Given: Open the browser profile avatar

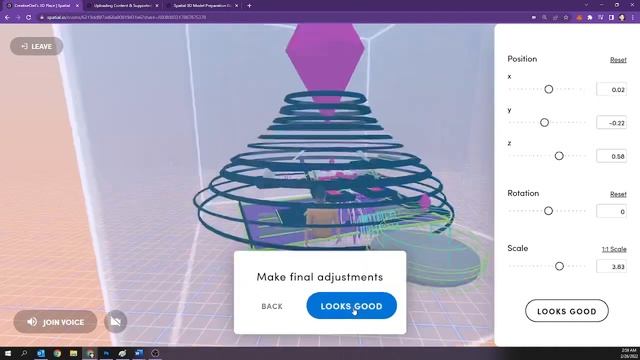Looking at the screenshot, I should (622, 18).
